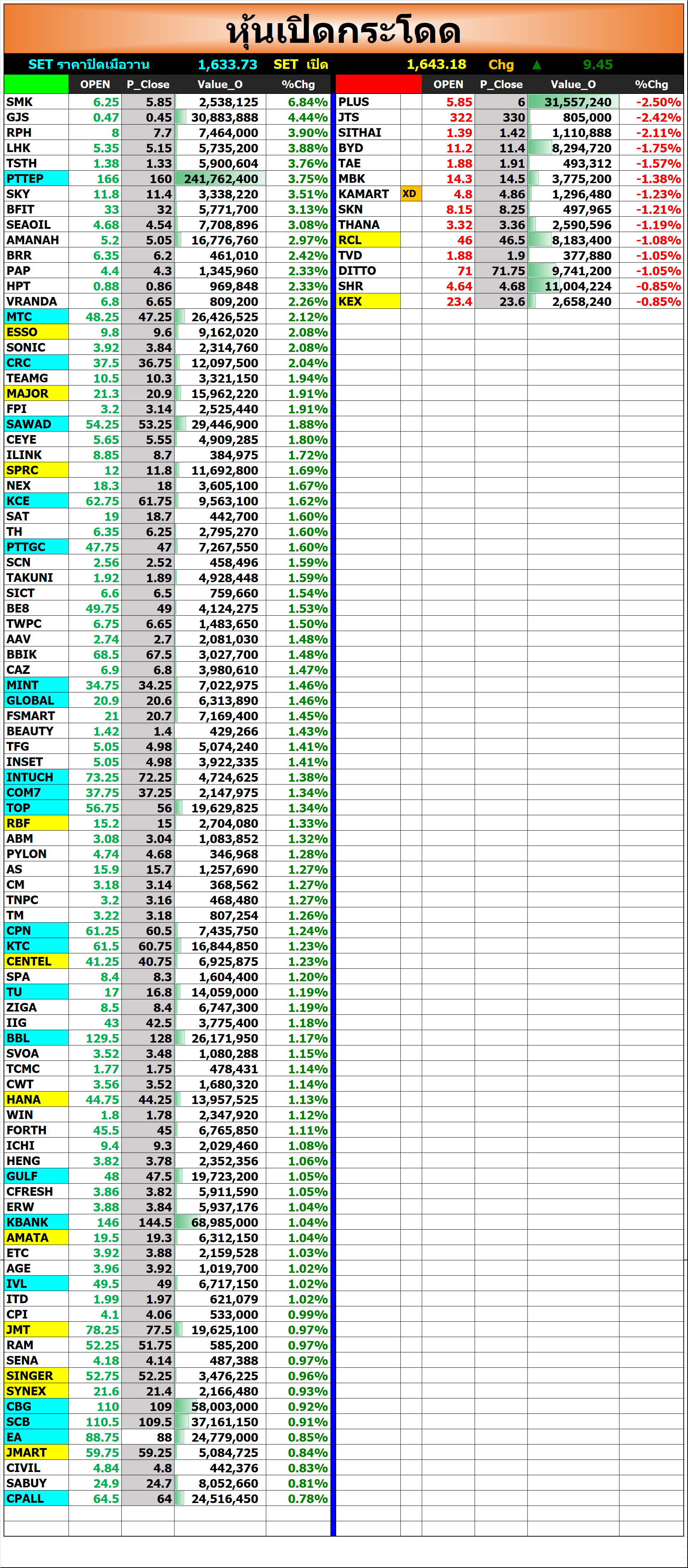Select the CPALL ticker cell
This screenshot has width=688, height=1568.
[36, 1499]
